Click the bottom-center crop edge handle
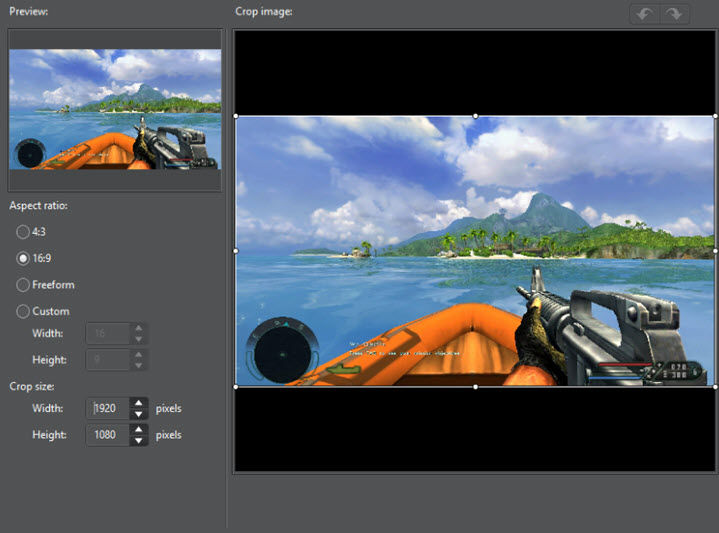Screen dimensions: 719x533 pyautogui.click(x=475, y=386)
